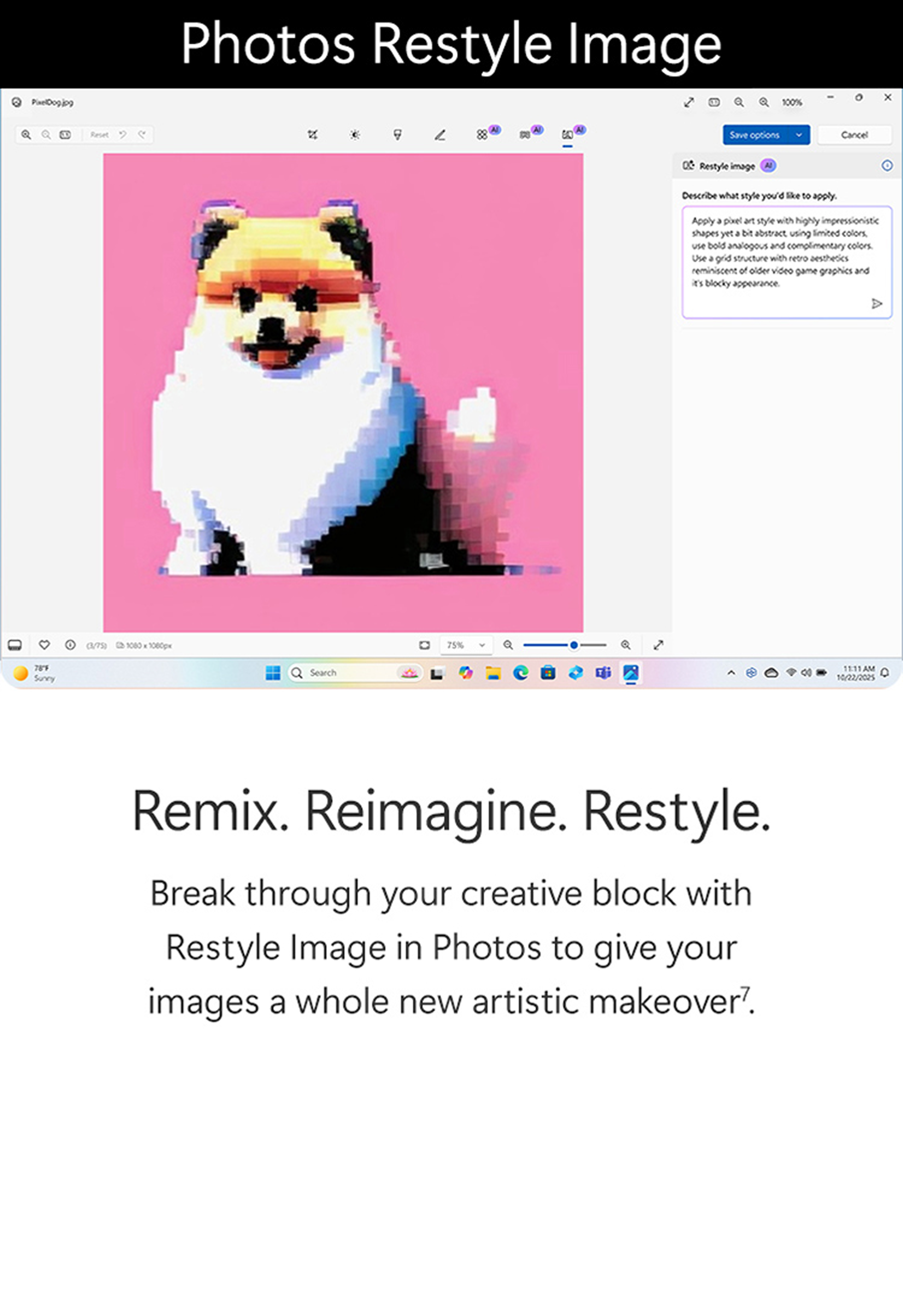Click the Reset button
This screenshot has height=1316, width=903.
tap(99, 135)
